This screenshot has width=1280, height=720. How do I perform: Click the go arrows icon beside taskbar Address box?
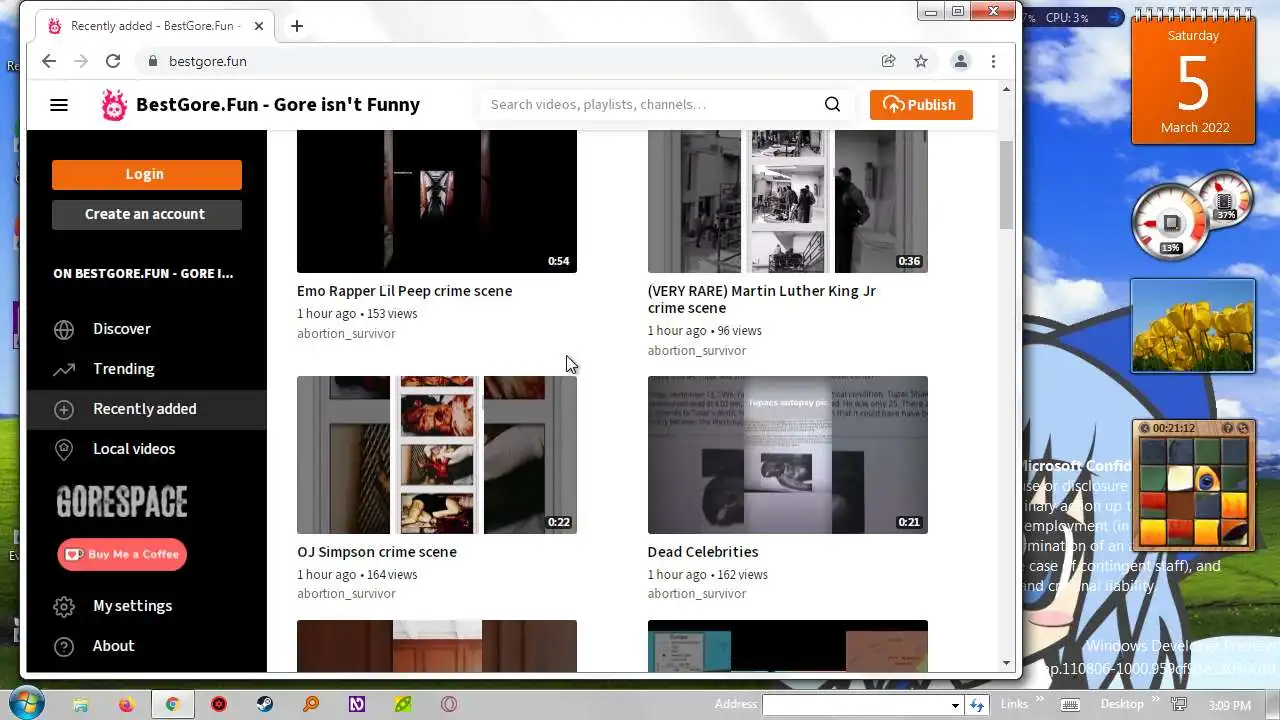click(x=977, y=705)
